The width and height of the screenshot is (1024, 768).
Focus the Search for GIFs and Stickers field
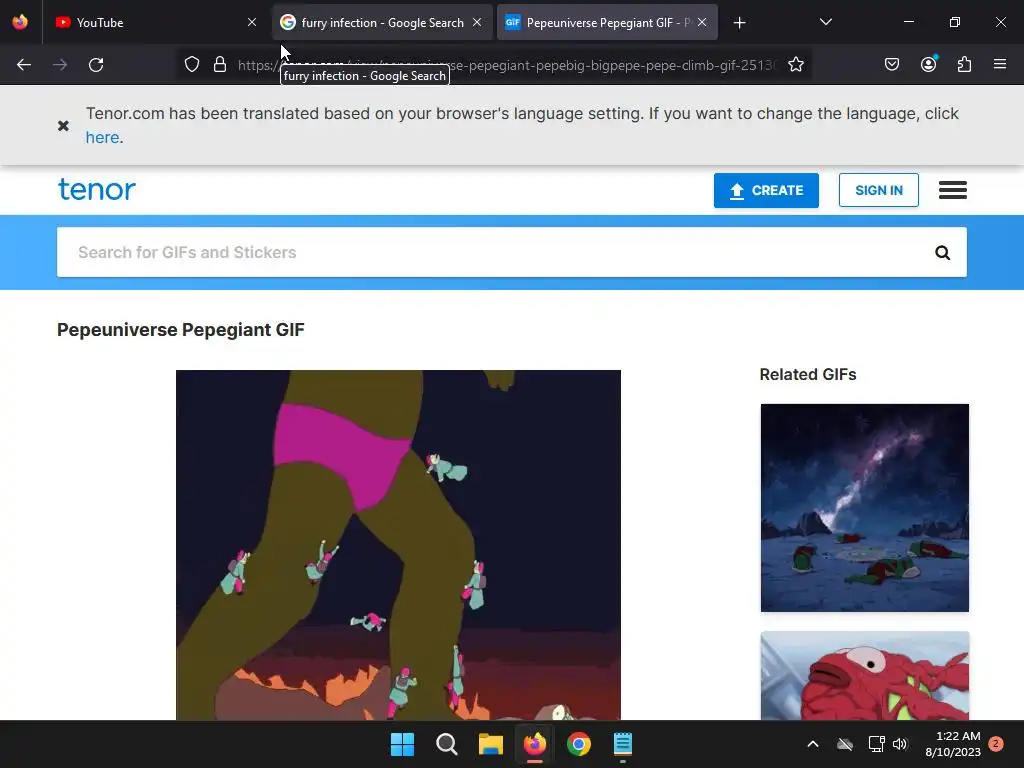(x=496, y=252)
